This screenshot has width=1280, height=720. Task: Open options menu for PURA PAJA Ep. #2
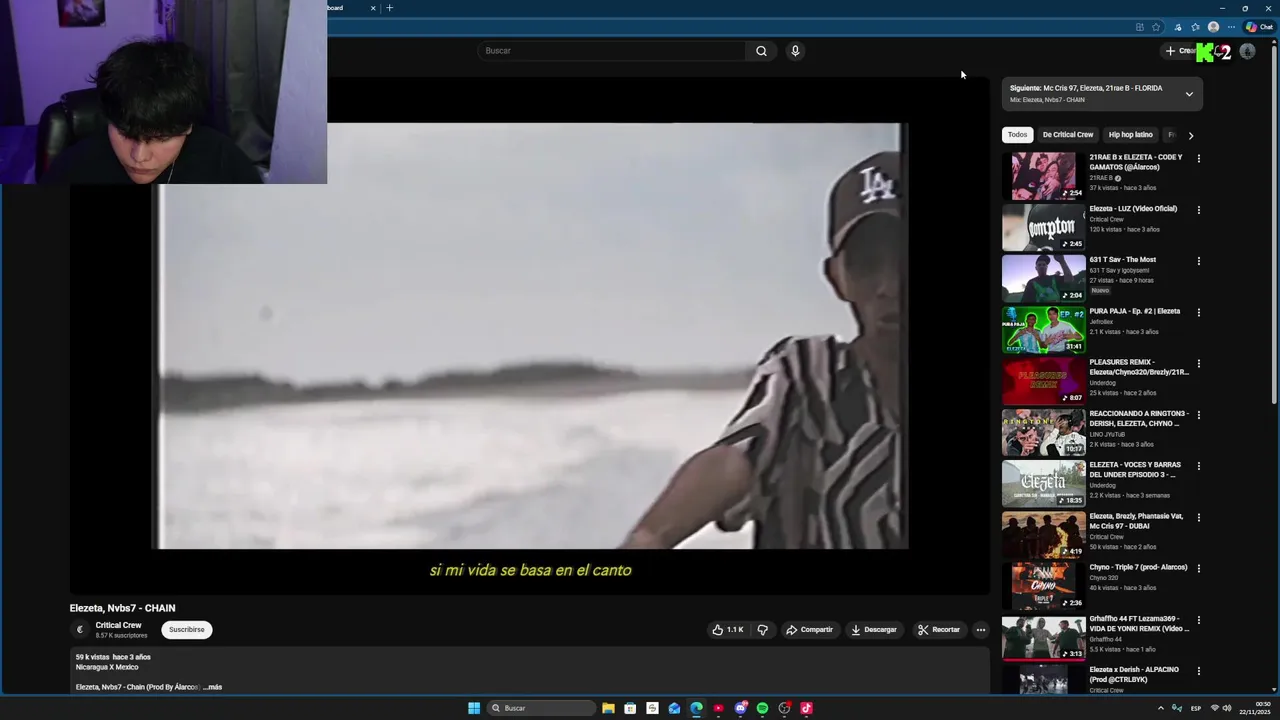(1199, 312)
